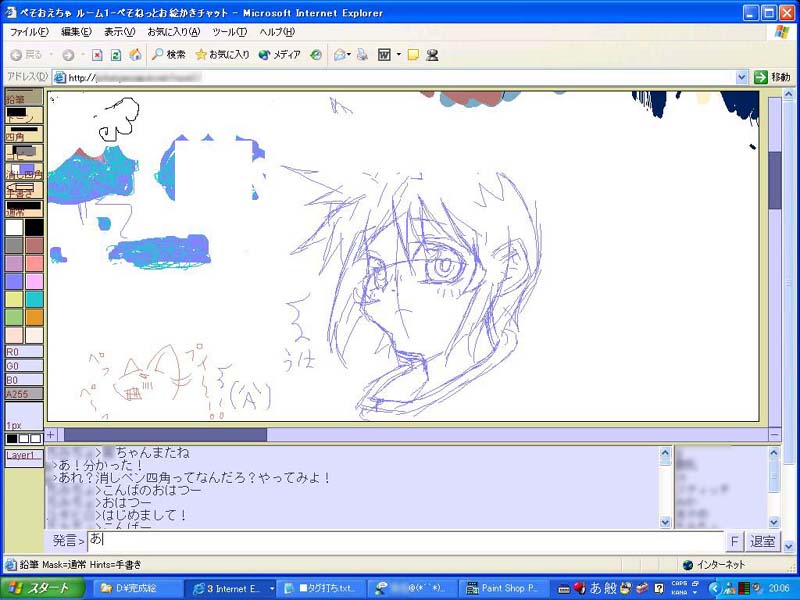Image resolution: width=800 pixels, height=600 pixels.
Task: Click the F button beside chat input
Action: pyautogui.click(x=734, y=541)
